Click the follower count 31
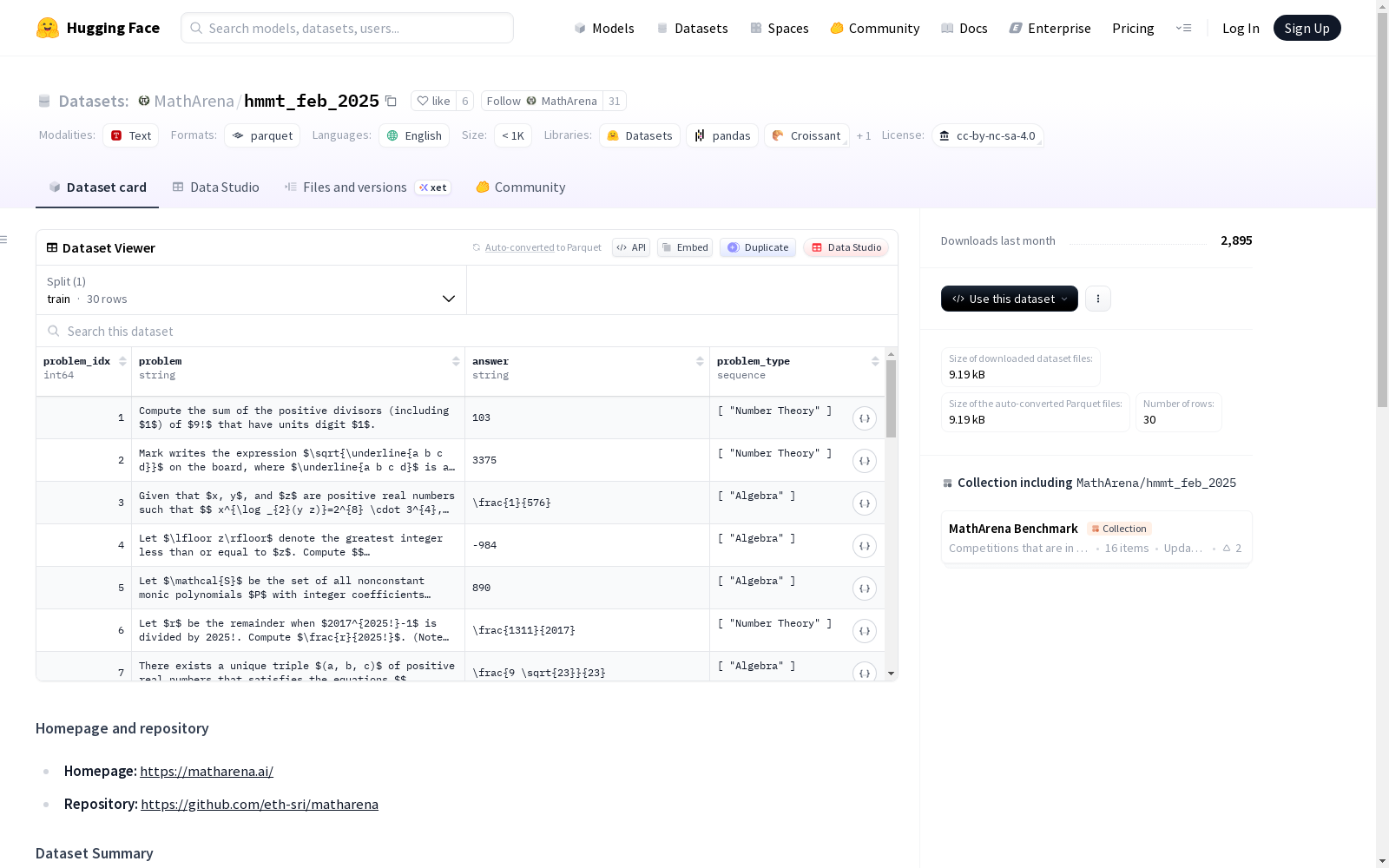This screenshot has width=1389, height=868. (x=615, y=101)
